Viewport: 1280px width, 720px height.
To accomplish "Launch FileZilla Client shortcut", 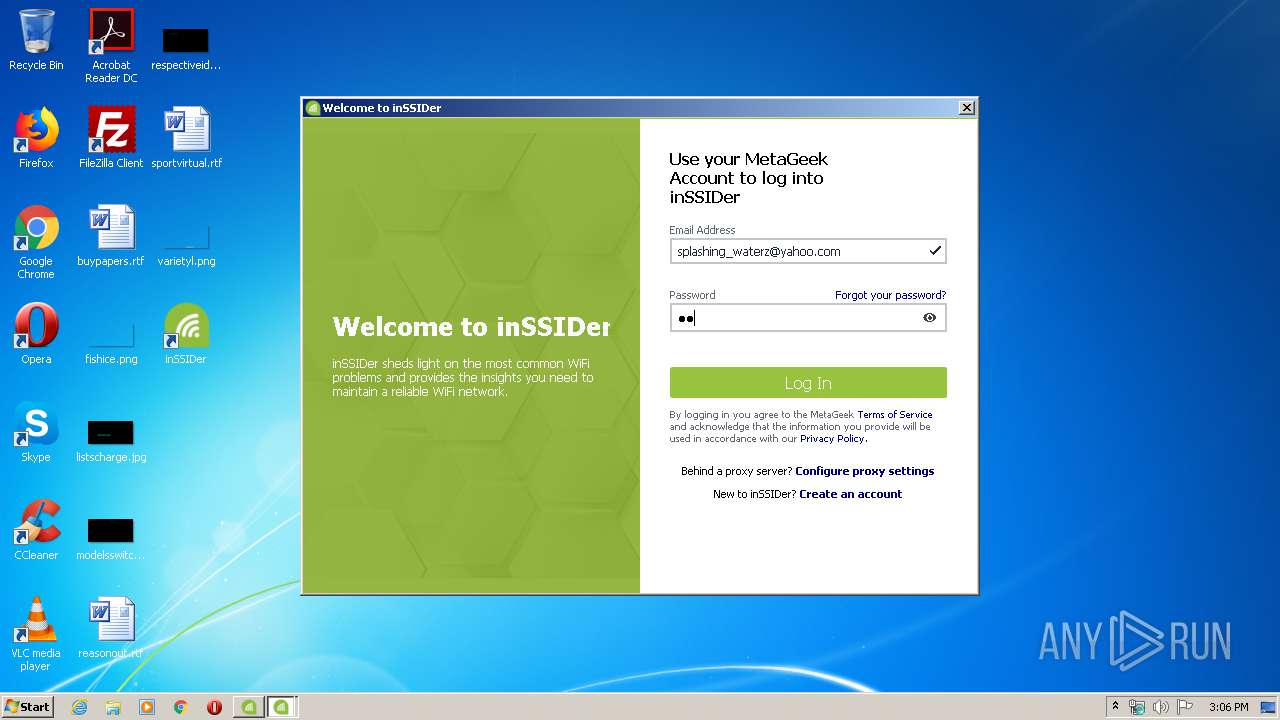I will click(111, 138).
